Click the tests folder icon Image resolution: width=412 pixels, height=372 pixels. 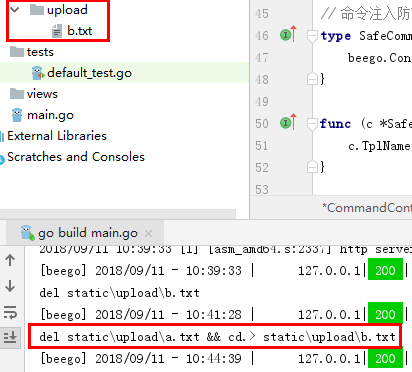[17, 52]
